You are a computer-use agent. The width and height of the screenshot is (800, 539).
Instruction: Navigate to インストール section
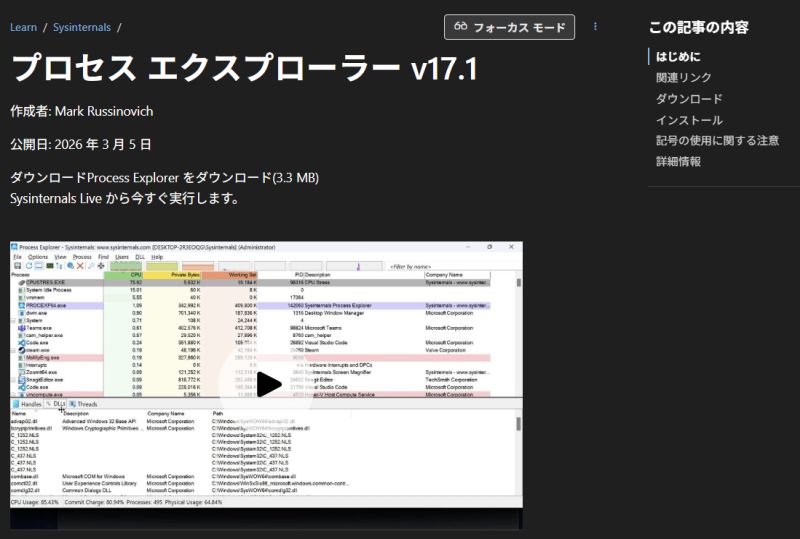pos(689,120)
